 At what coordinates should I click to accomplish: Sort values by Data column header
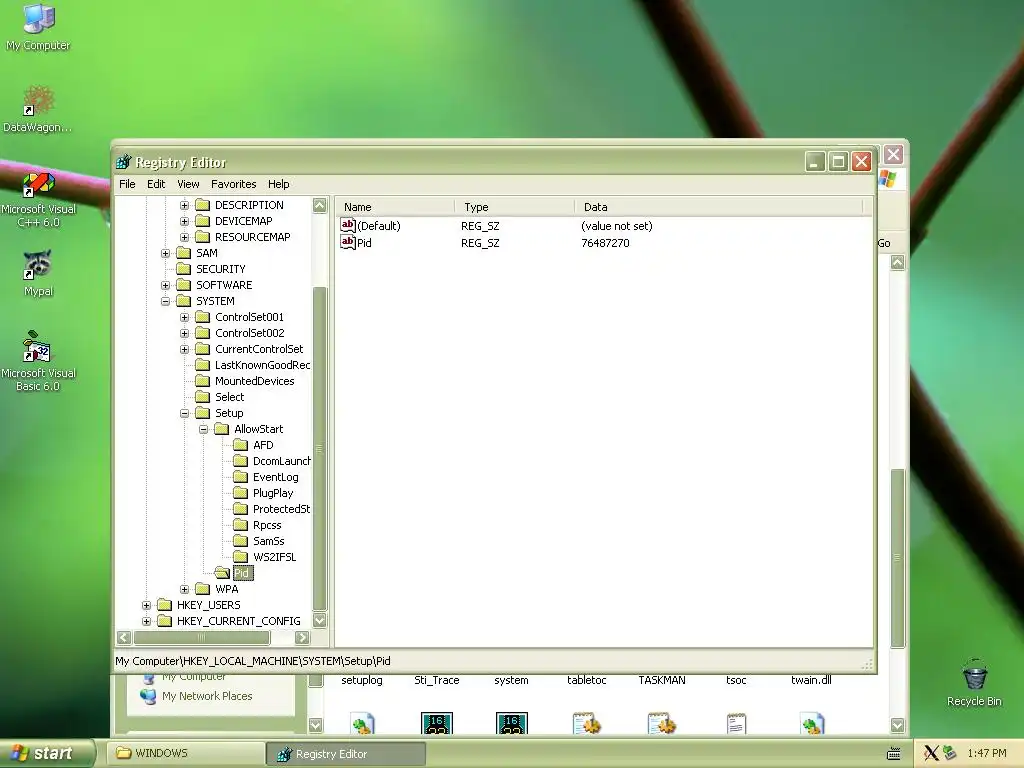[718, 207]
